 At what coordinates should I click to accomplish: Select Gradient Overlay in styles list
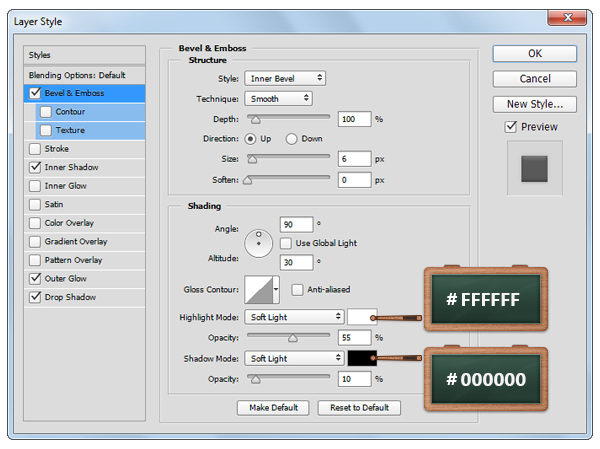(76, 242)
